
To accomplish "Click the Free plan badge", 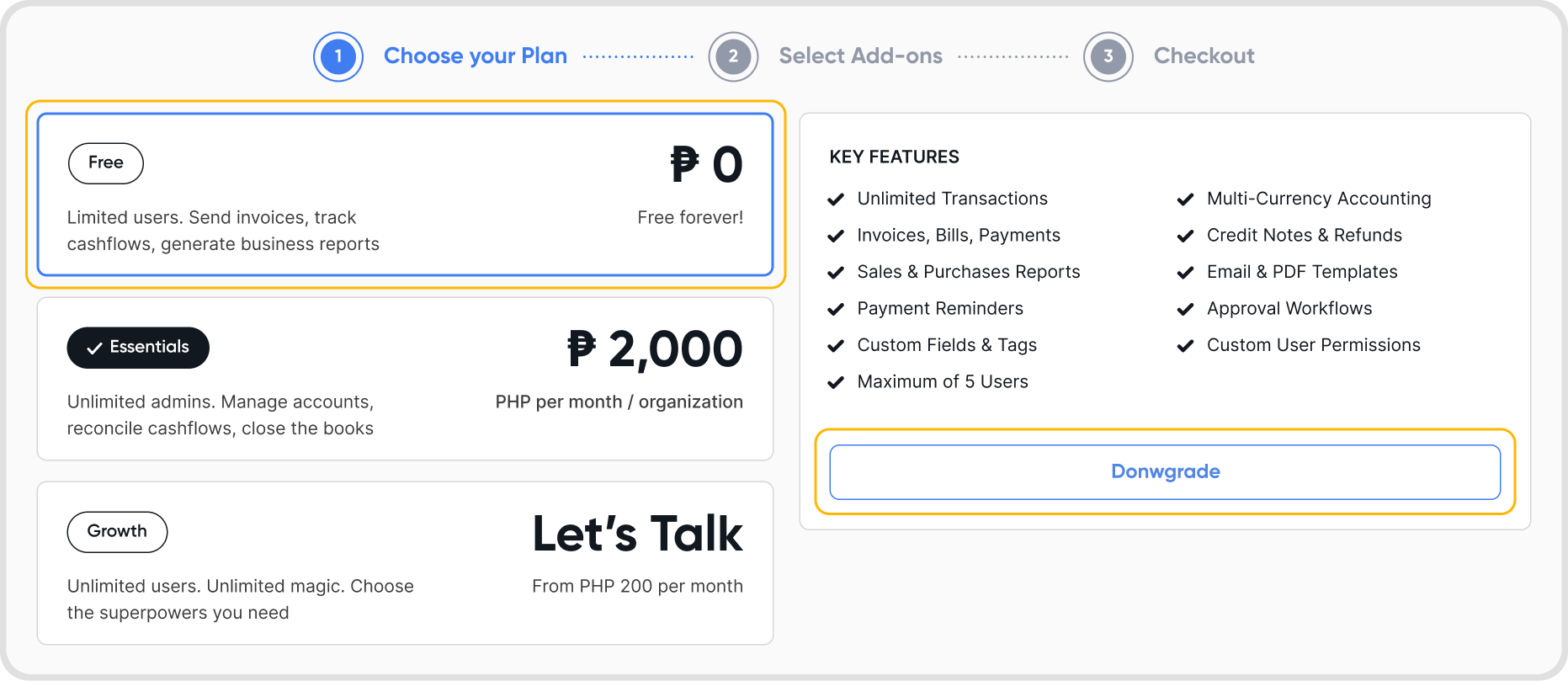I will 106,163.
